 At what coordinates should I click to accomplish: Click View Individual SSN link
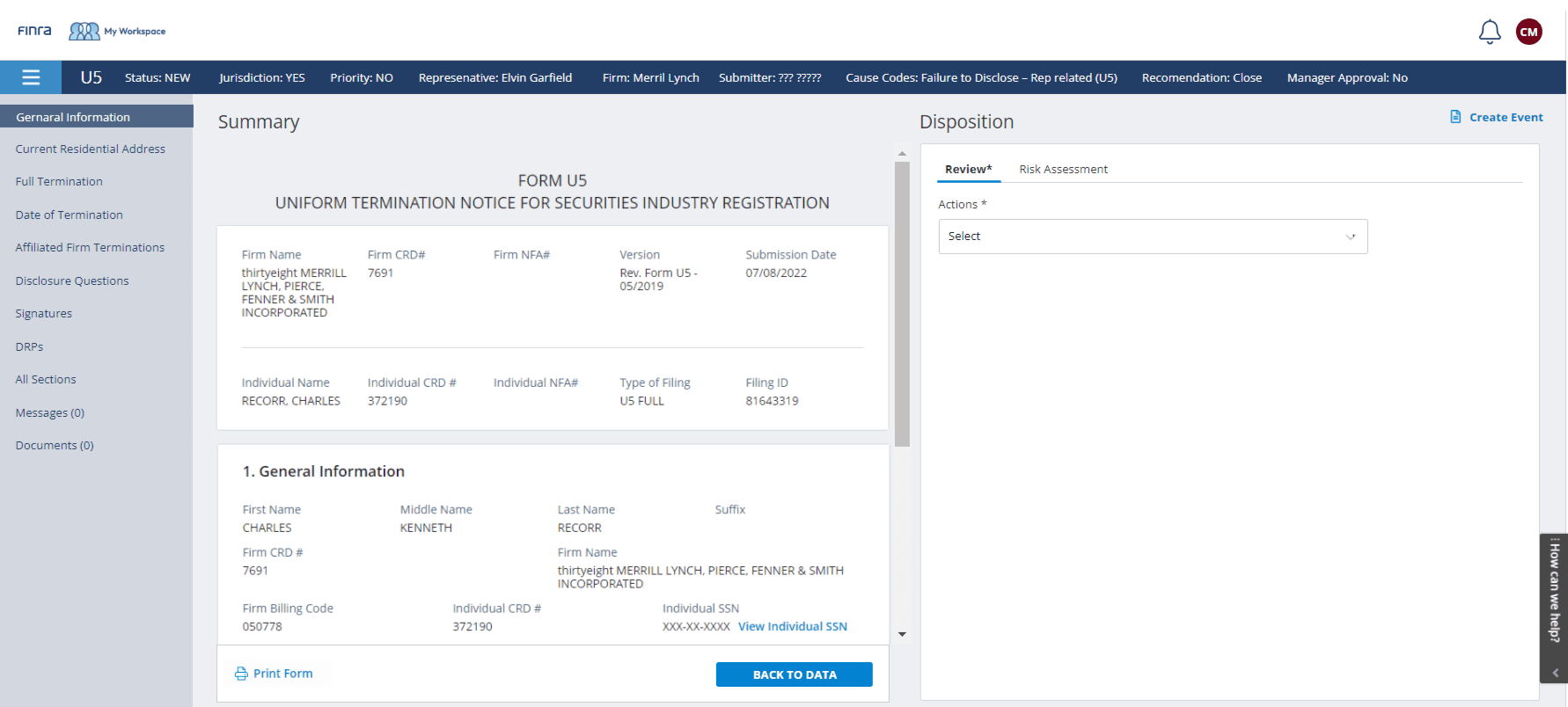click(x=793, y=626)
